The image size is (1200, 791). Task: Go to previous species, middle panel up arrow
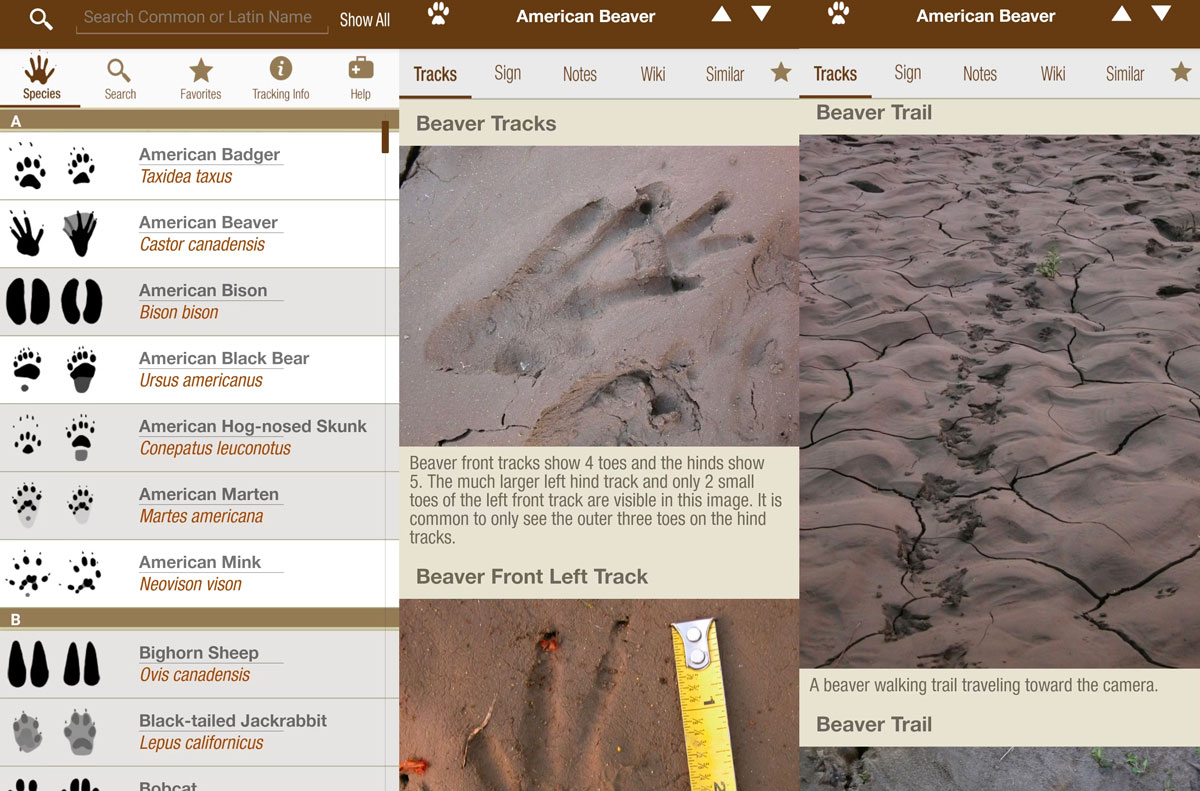pyautogui.click(x=721, y=14)
